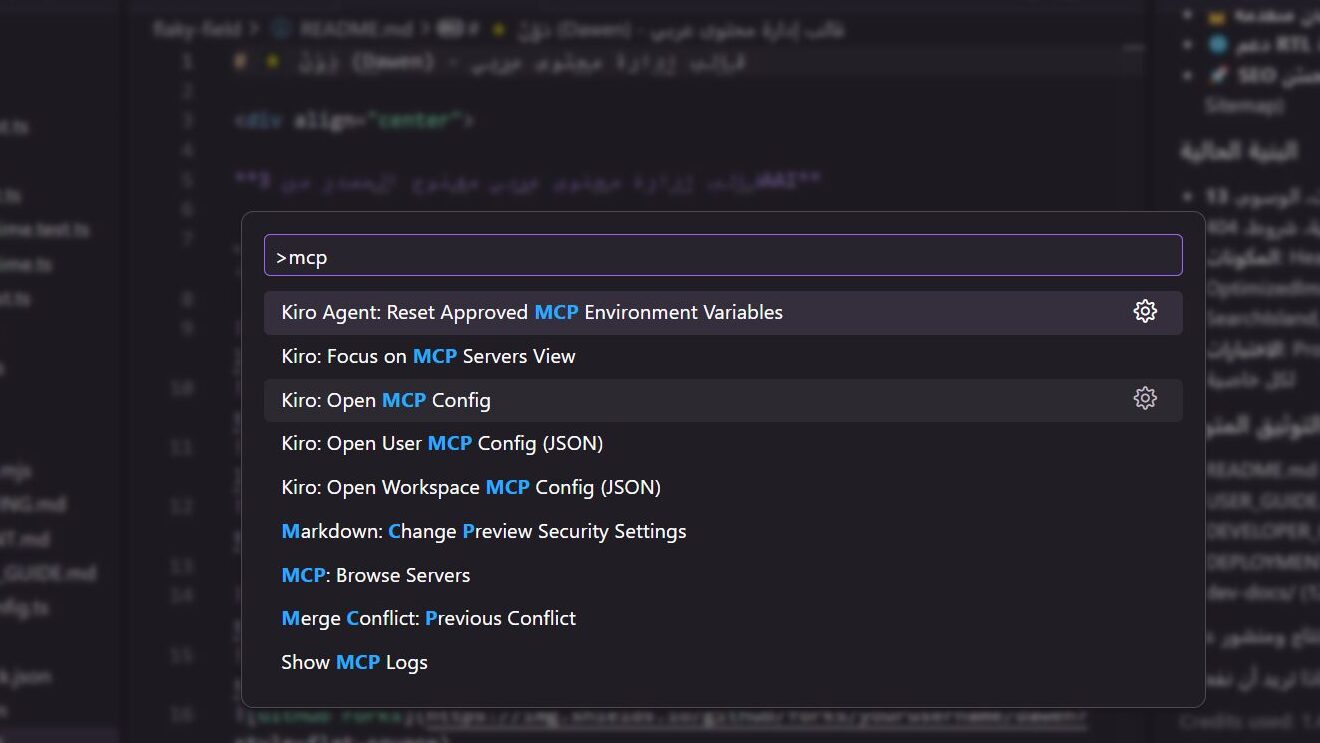Viewport: 1320px width, 743px height.
Task: Select the Raty-field breadcrumb at top of editor
Action: (x=196, y=29)
